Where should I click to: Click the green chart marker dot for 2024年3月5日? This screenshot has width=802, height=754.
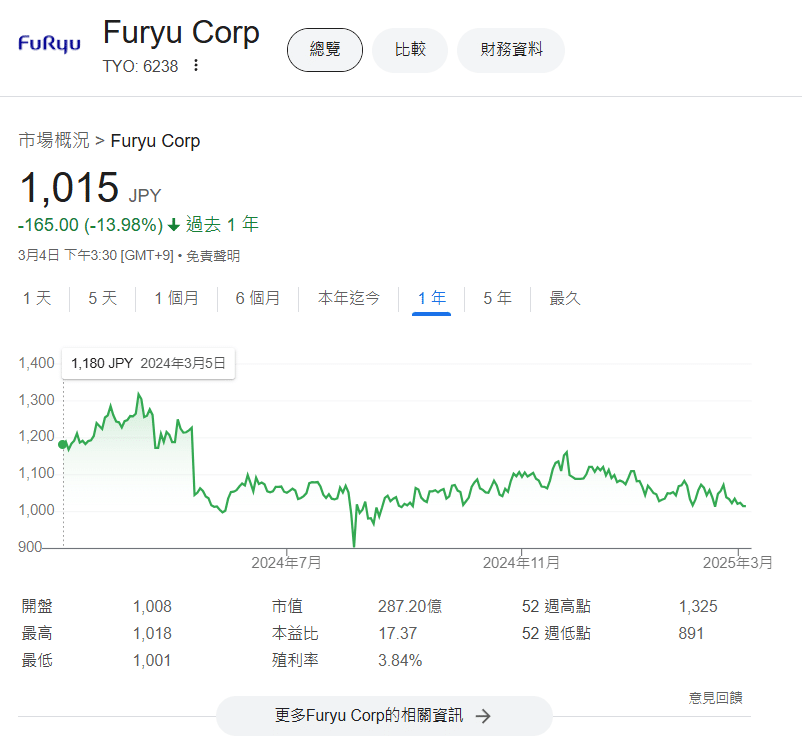click(x=63, y=445)
